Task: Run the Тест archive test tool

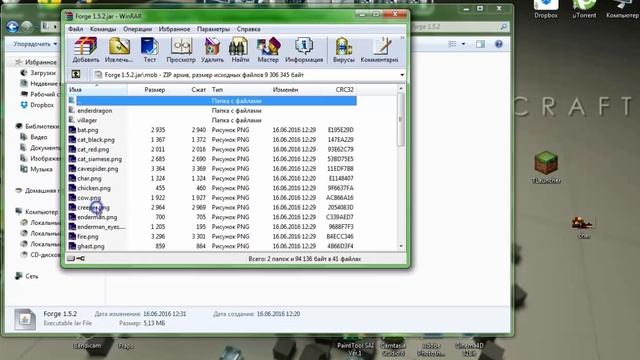Action: point(149,50)
